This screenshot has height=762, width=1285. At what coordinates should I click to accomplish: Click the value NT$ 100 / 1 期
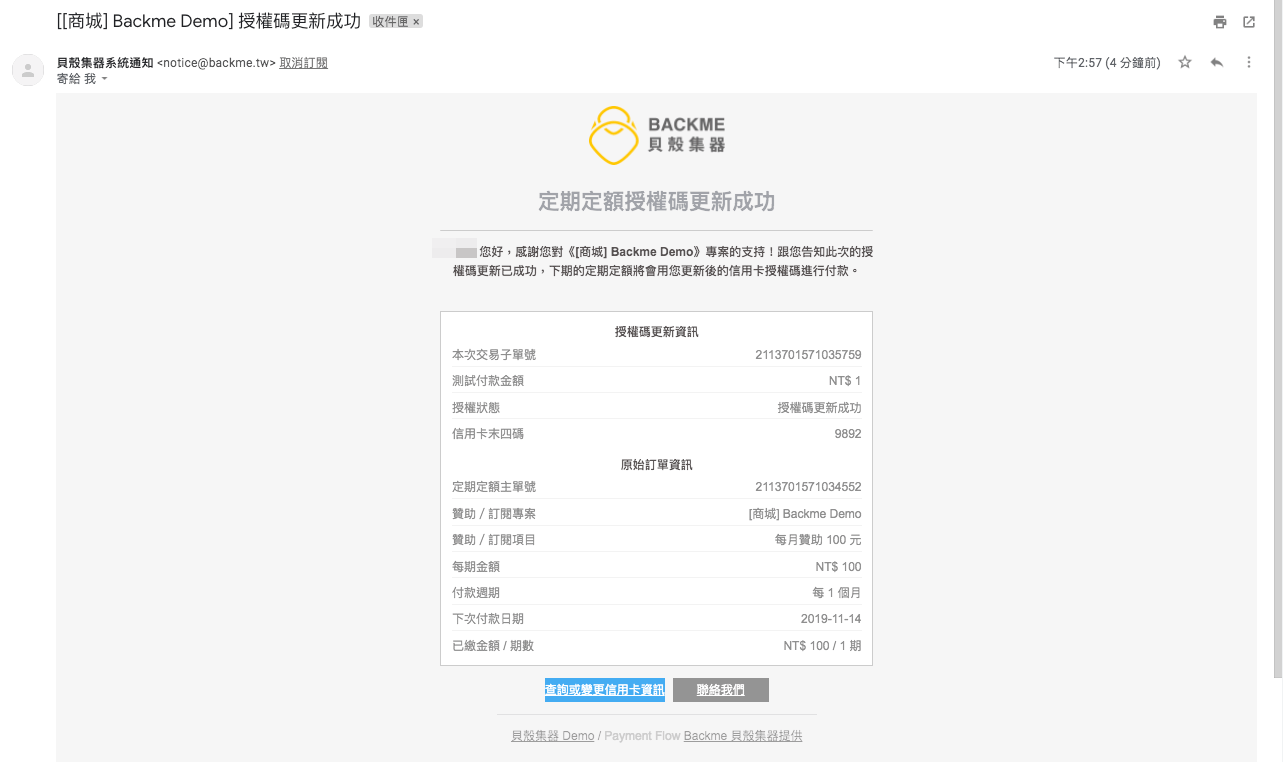click(x=822, y=646)
